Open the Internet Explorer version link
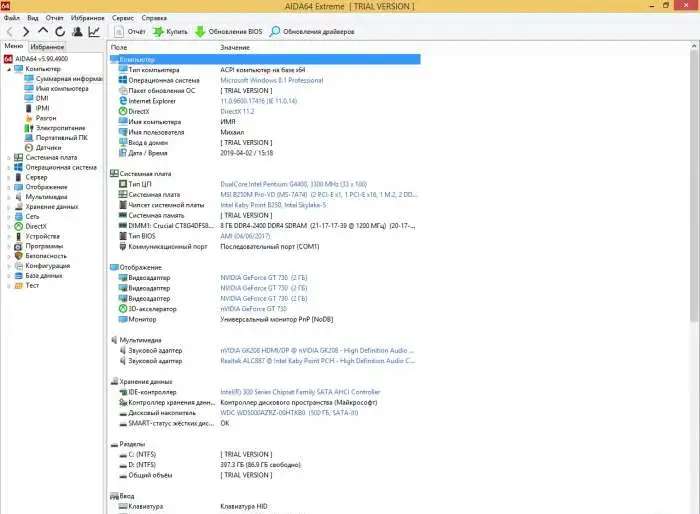 [x=258, y=101]
